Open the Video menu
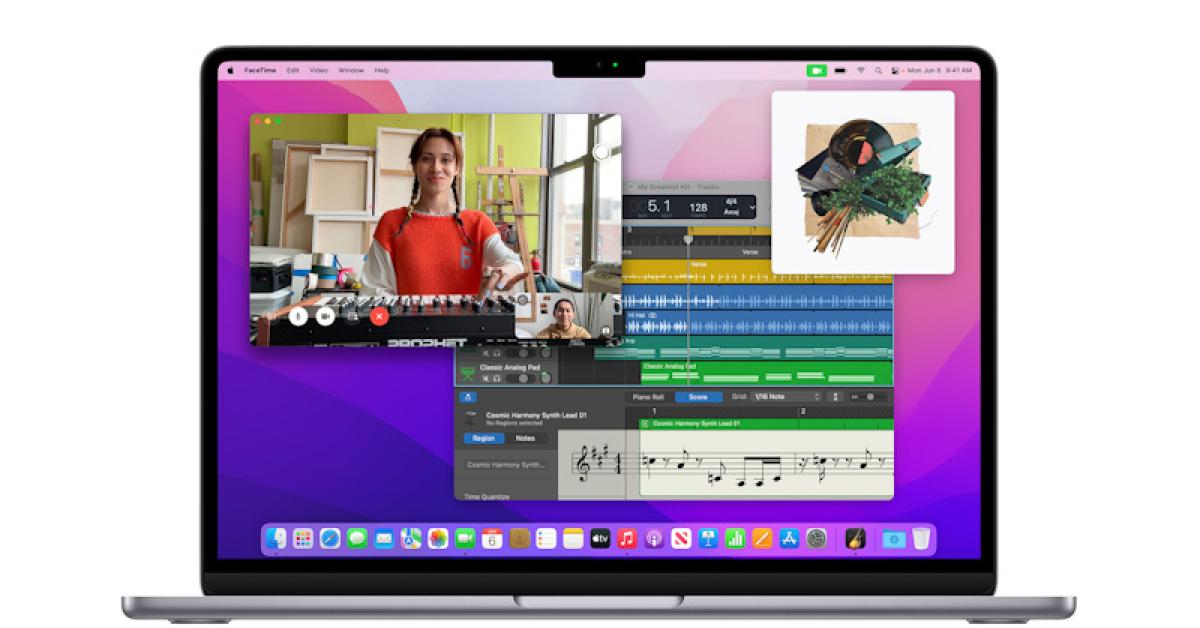The height and width of the screenshot is (628, 1200). tap(318, 71)
